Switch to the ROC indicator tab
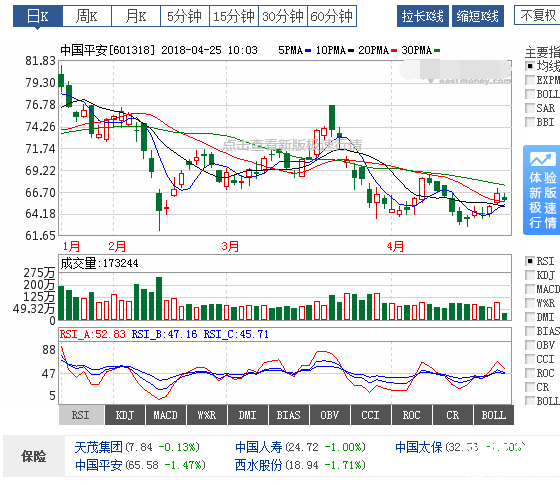This screenshot has height=485, width=560. point(411,415)
